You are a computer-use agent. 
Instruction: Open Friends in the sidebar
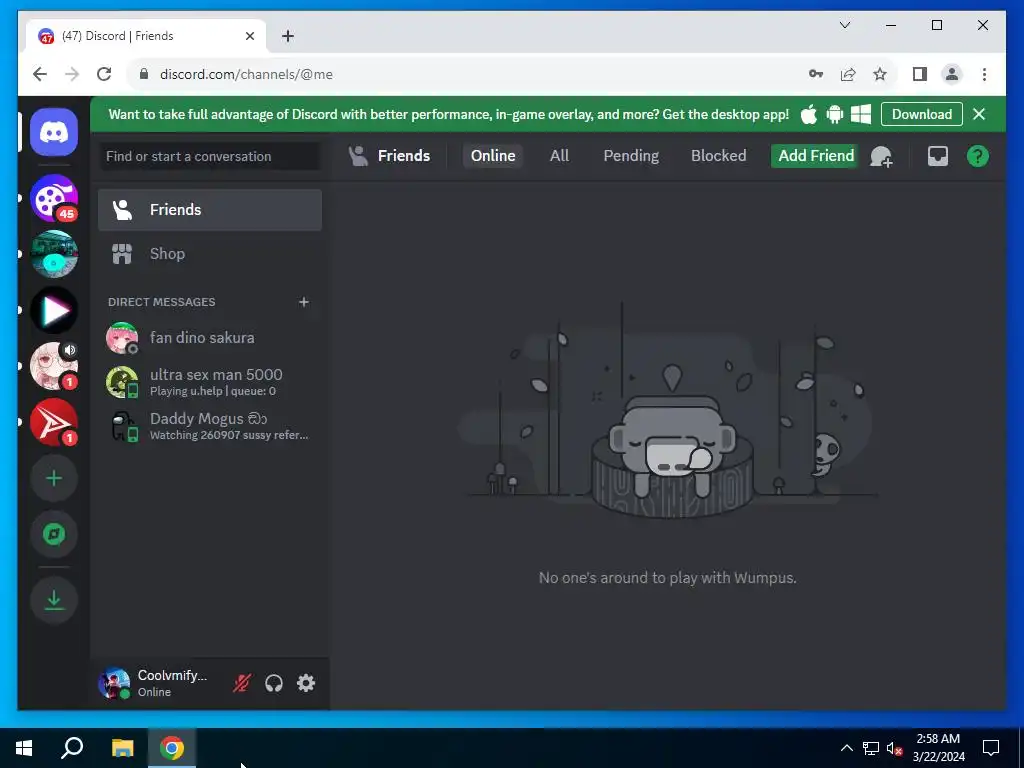coord(210,210)
